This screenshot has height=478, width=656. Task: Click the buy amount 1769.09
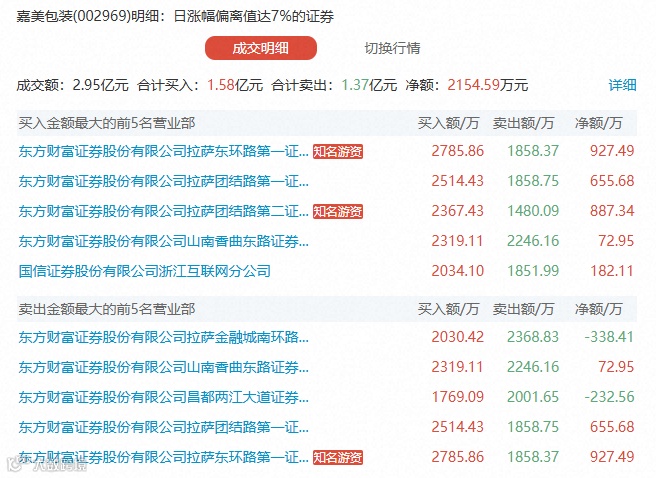click(x=458, y=397)
